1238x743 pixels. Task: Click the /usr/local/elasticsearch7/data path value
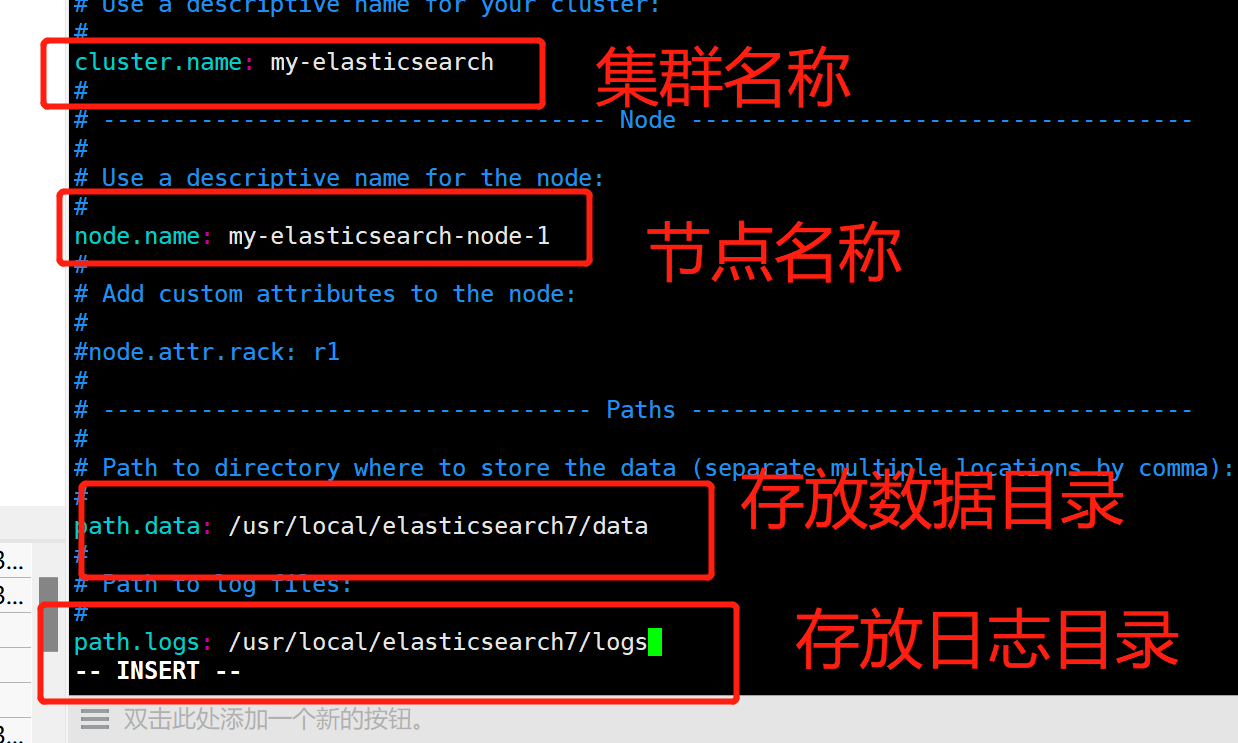[438, 526]
